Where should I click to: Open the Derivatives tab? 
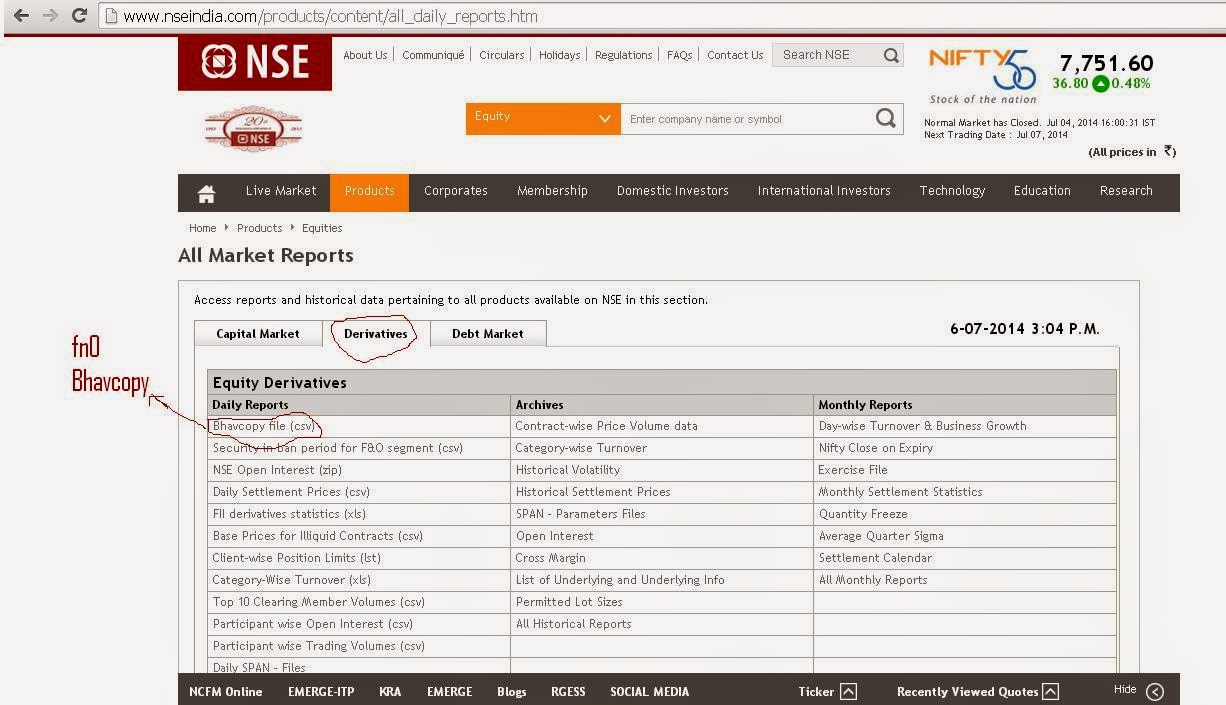[x=376, y=334]
